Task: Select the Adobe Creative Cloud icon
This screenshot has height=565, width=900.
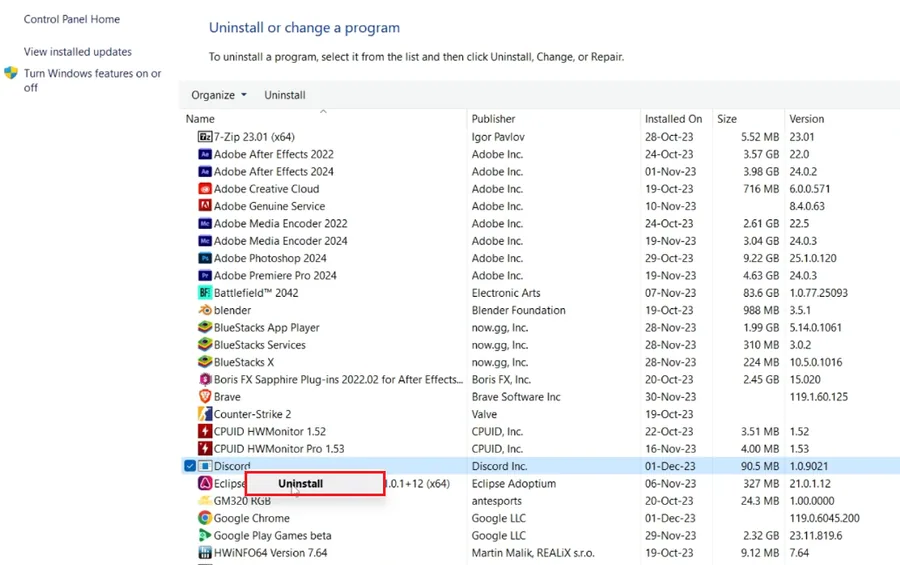Action: [x=205, y=188]
